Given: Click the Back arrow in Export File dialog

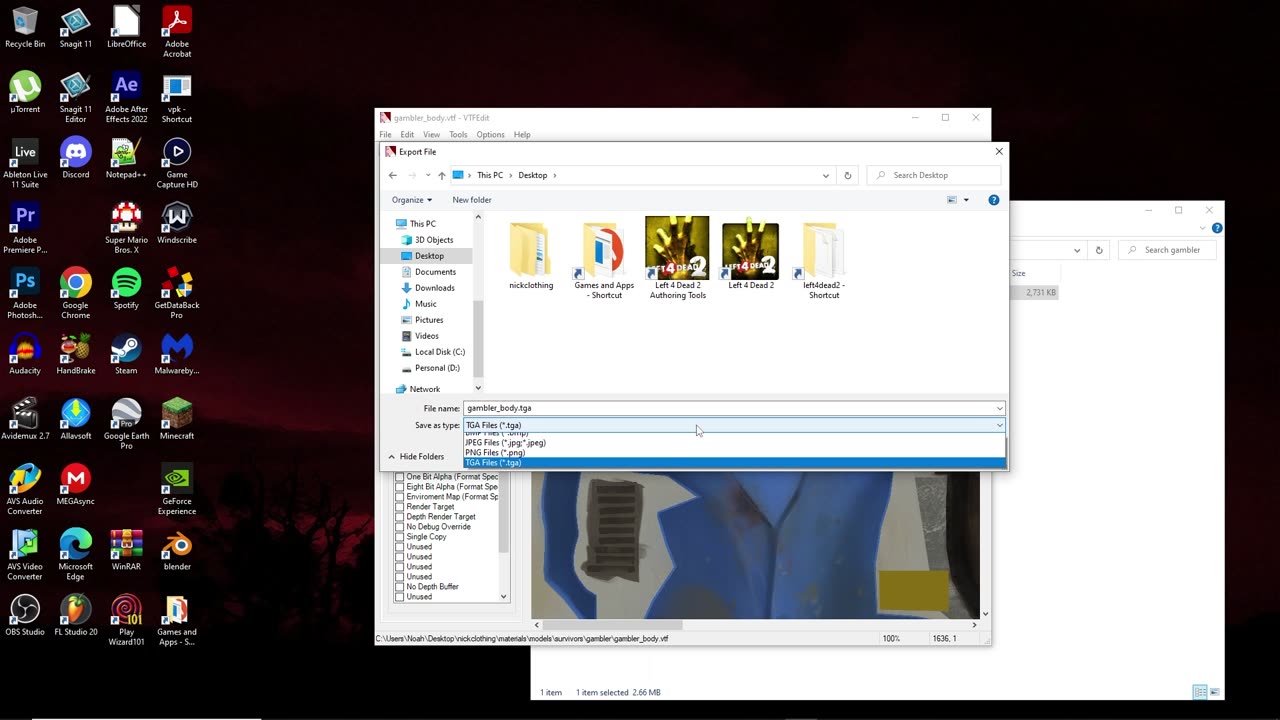Looking at the screenshot, I should (x=392, y=175).
